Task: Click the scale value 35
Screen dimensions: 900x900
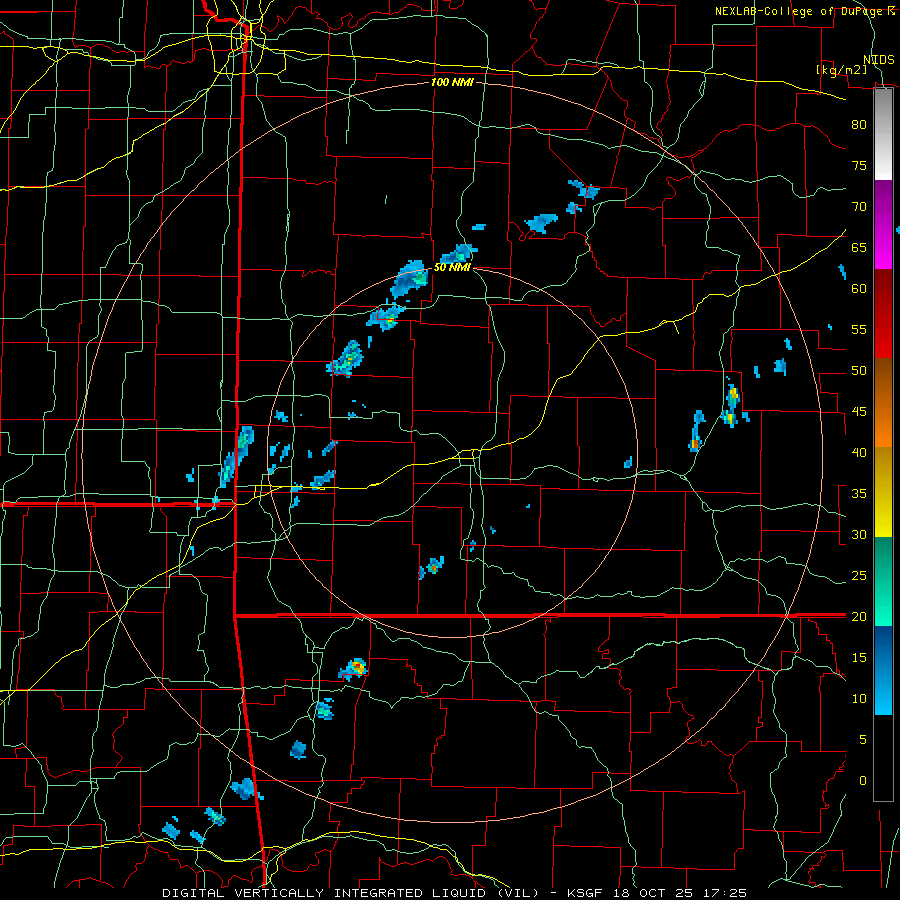Action: (859, 494)
